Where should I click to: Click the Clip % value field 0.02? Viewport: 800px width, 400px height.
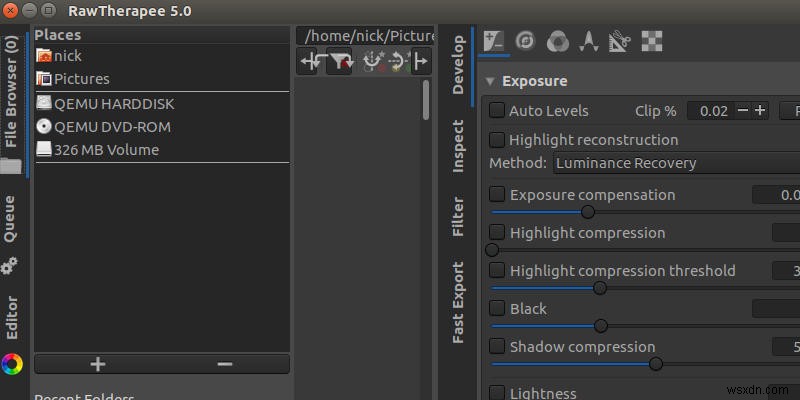pyautogui.click(x=711, y=111)
